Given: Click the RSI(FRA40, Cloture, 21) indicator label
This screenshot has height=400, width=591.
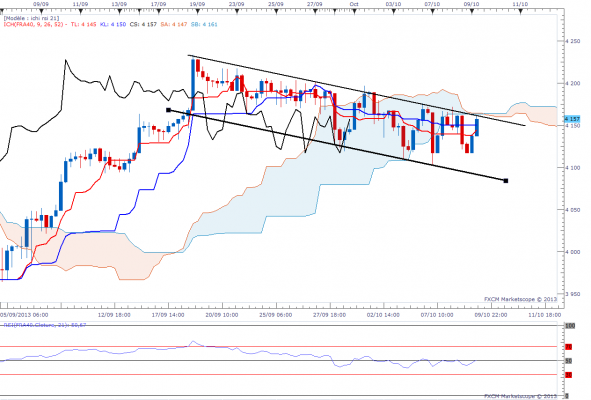Looking at the screenshot, I should 44,325.
